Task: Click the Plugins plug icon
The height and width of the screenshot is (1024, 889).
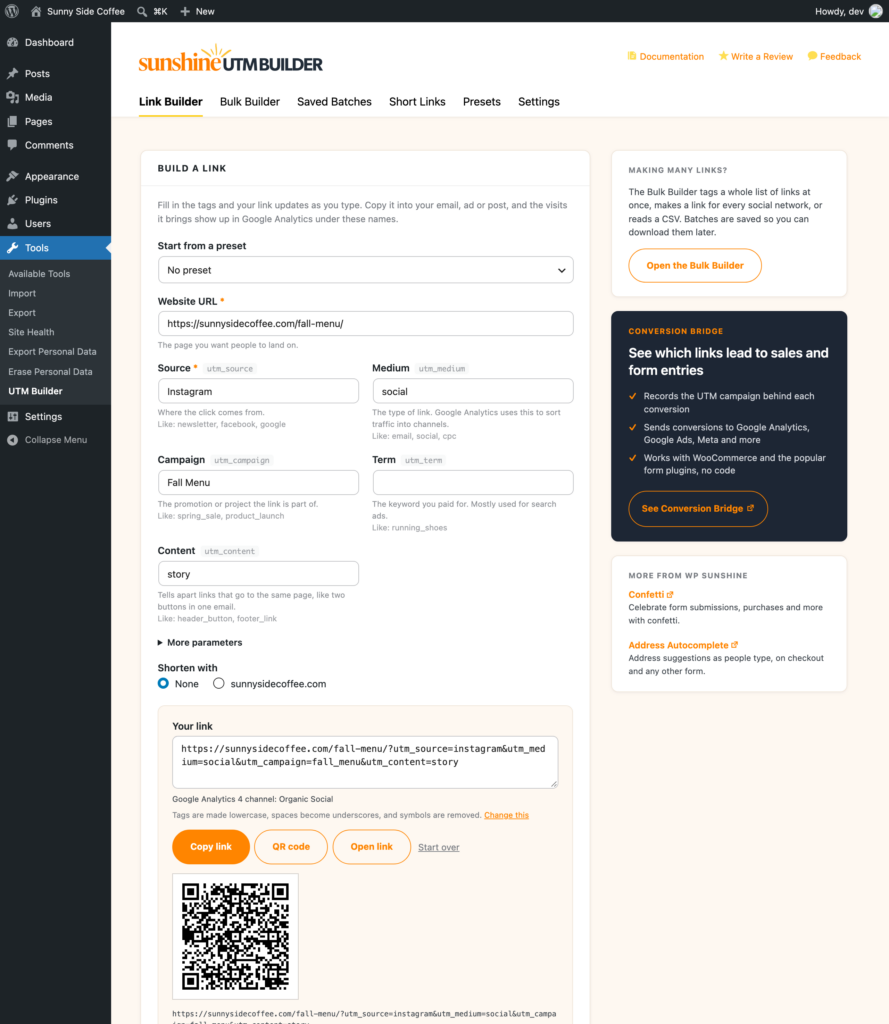Action: pos(12,200)
